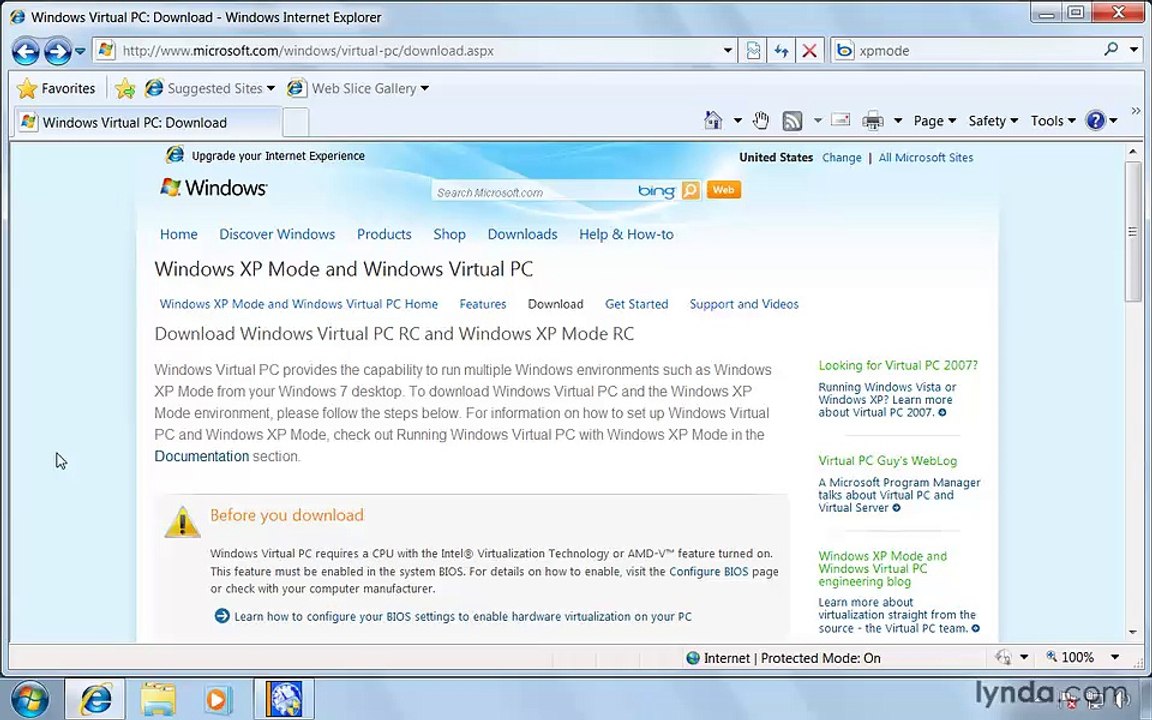Open the search provider dropdown arrow

(1134, 50)
